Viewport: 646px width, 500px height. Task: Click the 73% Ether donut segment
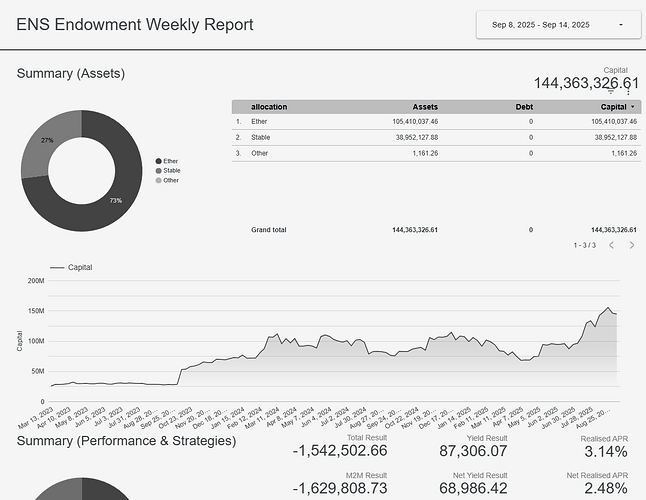click(x=115, y=201)
